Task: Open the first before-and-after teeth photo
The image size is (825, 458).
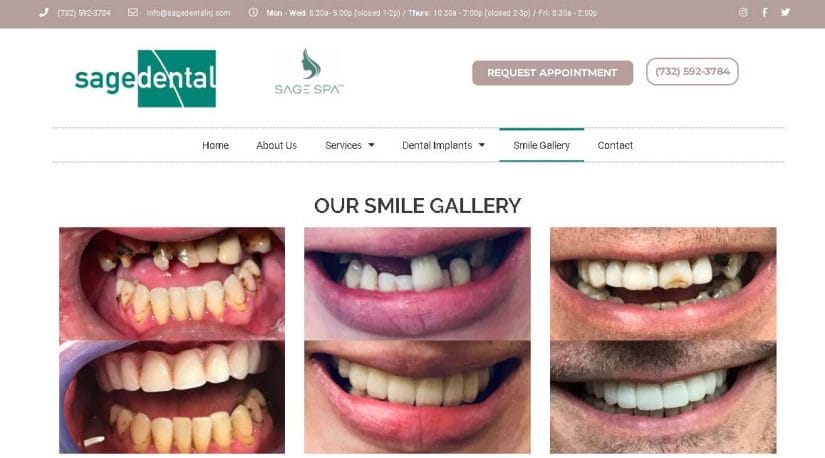Action: coord(172,340)
